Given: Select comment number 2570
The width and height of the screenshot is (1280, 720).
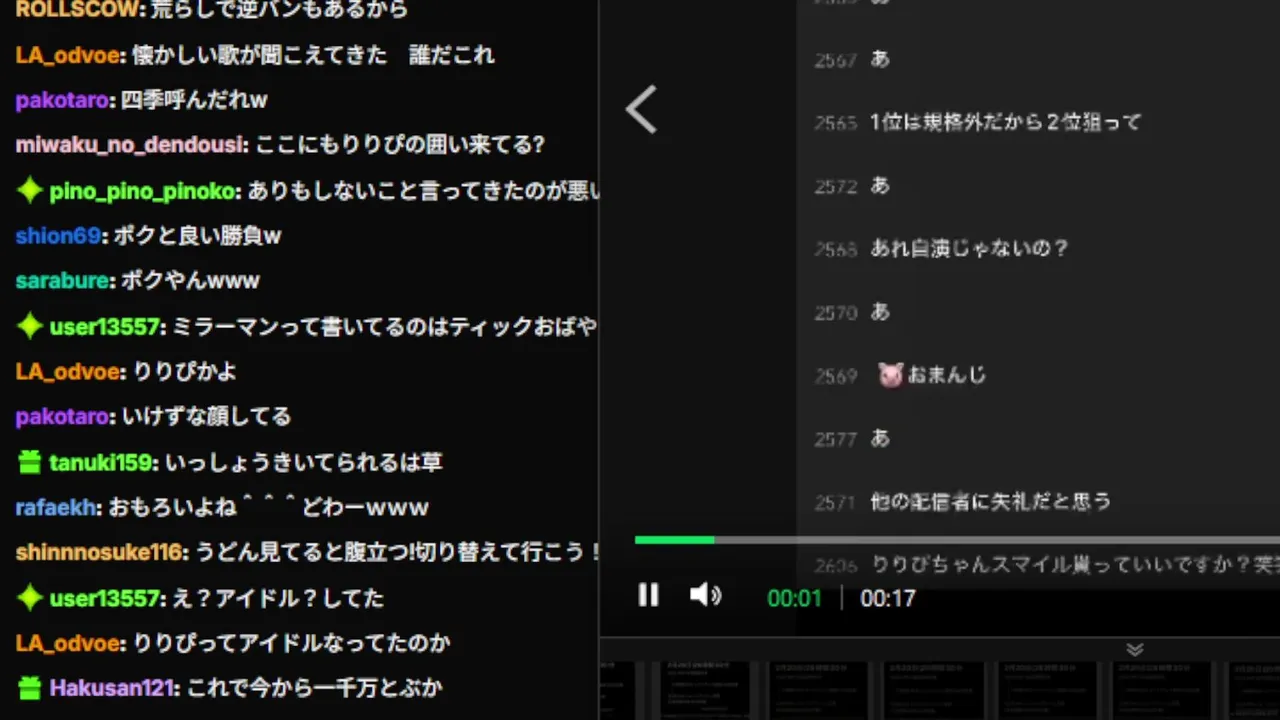Looking at the screenshot, I should click(x=836, y=313).
